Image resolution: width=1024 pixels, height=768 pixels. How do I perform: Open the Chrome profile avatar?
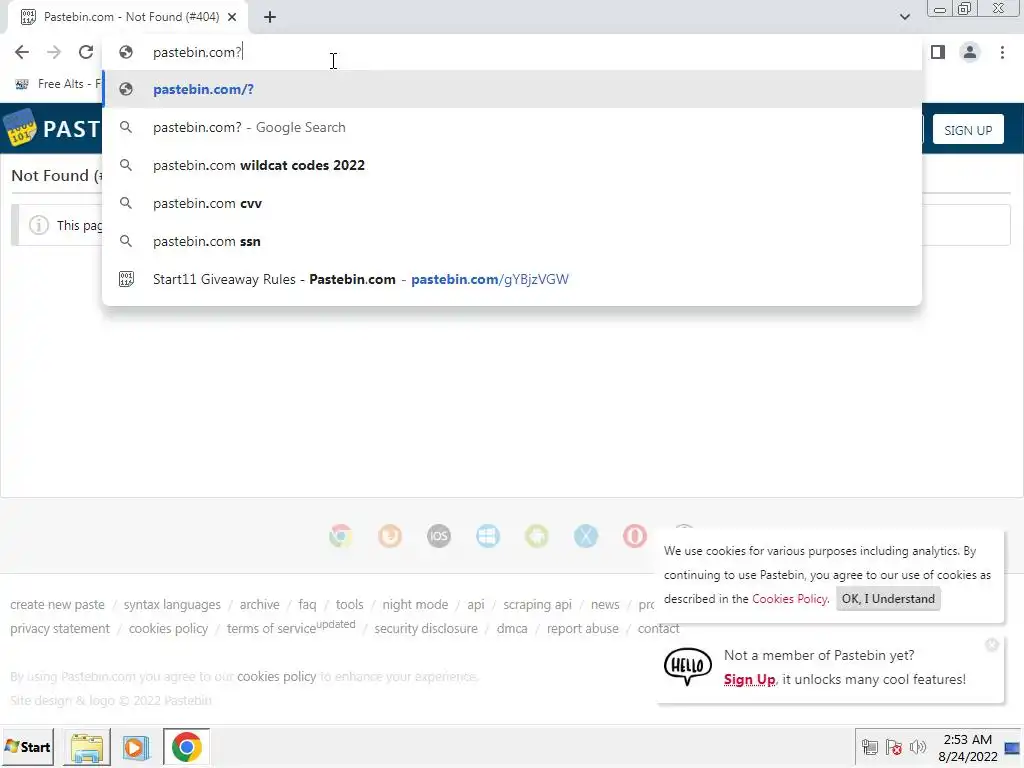point(970,52)
